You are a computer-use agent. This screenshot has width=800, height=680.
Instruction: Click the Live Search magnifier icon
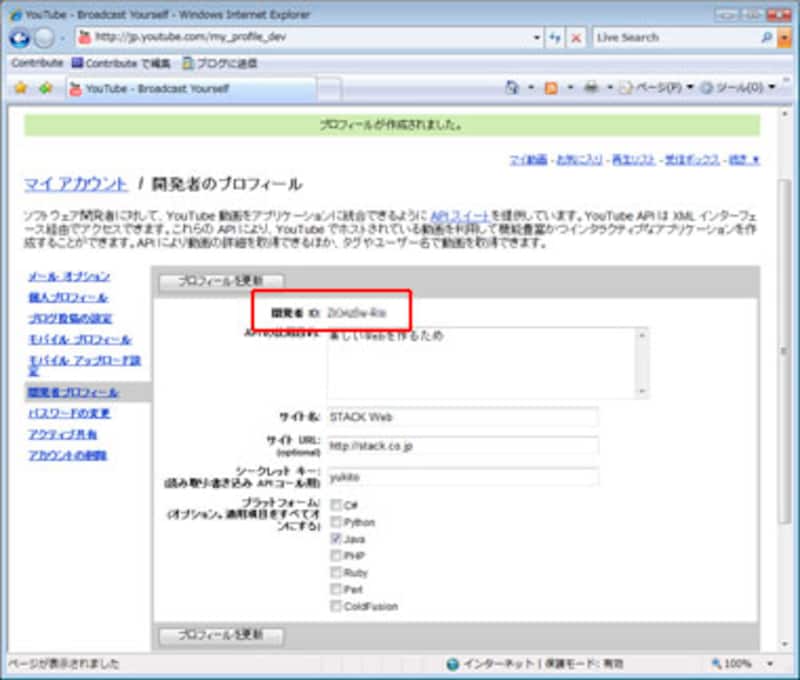coord(767,38)
